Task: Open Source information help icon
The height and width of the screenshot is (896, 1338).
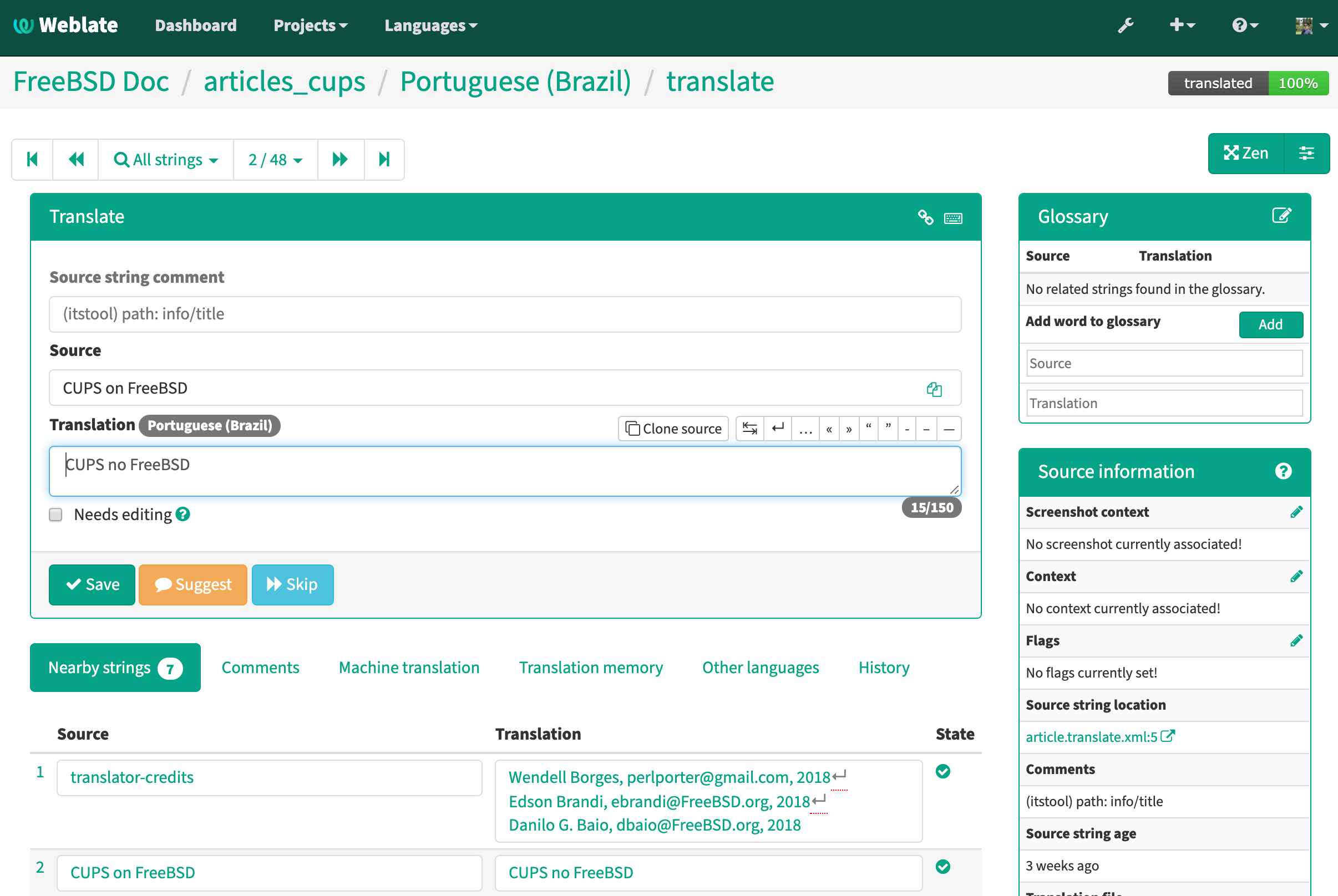Action: [1284, 471]
